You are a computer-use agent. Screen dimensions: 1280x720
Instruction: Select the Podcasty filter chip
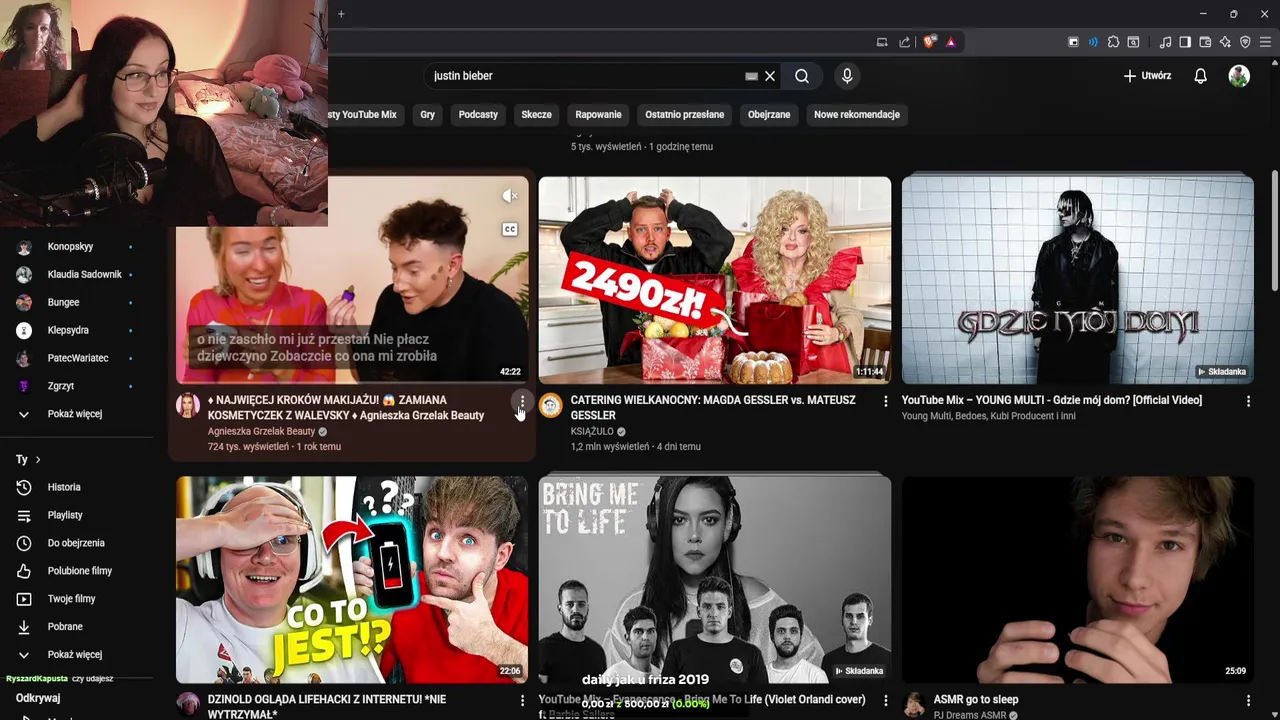point(478,115)
